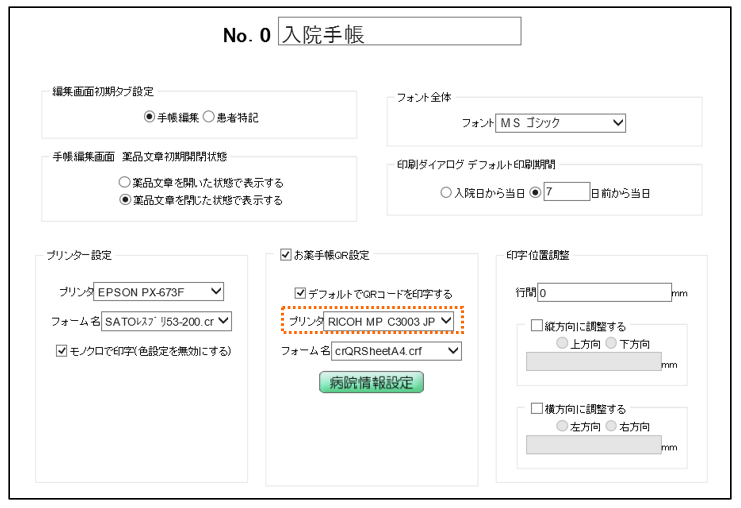
Task: Click the 行間 line spacing input field
Action: click(606, 293)
